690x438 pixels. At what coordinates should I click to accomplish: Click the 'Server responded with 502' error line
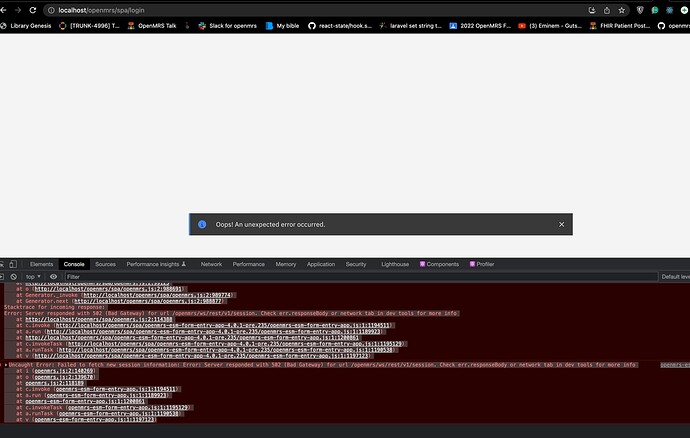coord(231,313)
